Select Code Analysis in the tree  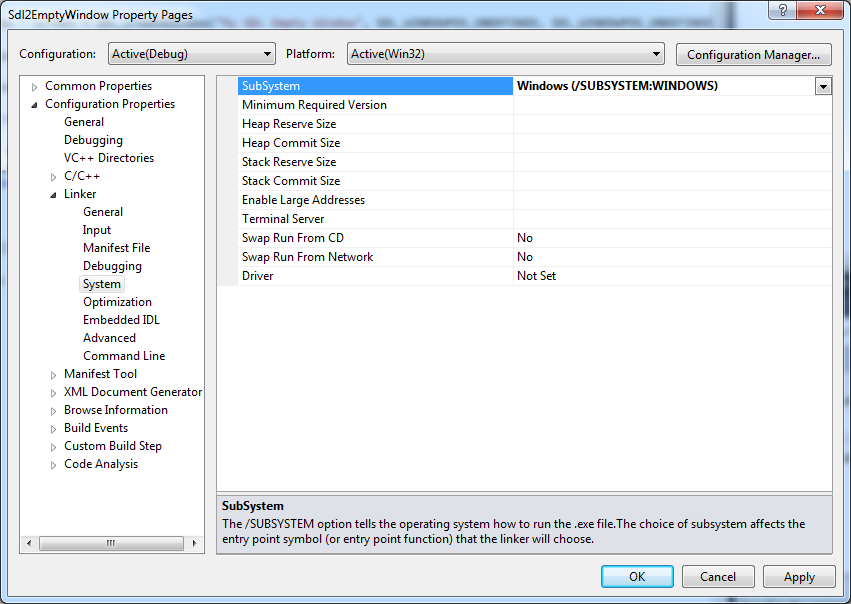click(101, 463)
